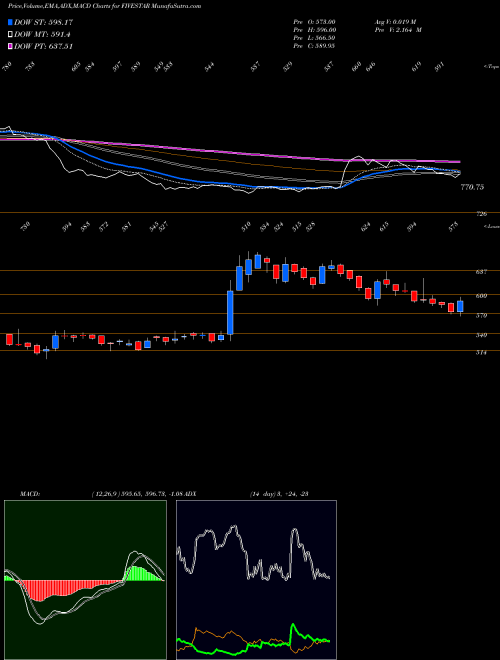Click the MACD (12,26,9) values text

click(137, 494)
